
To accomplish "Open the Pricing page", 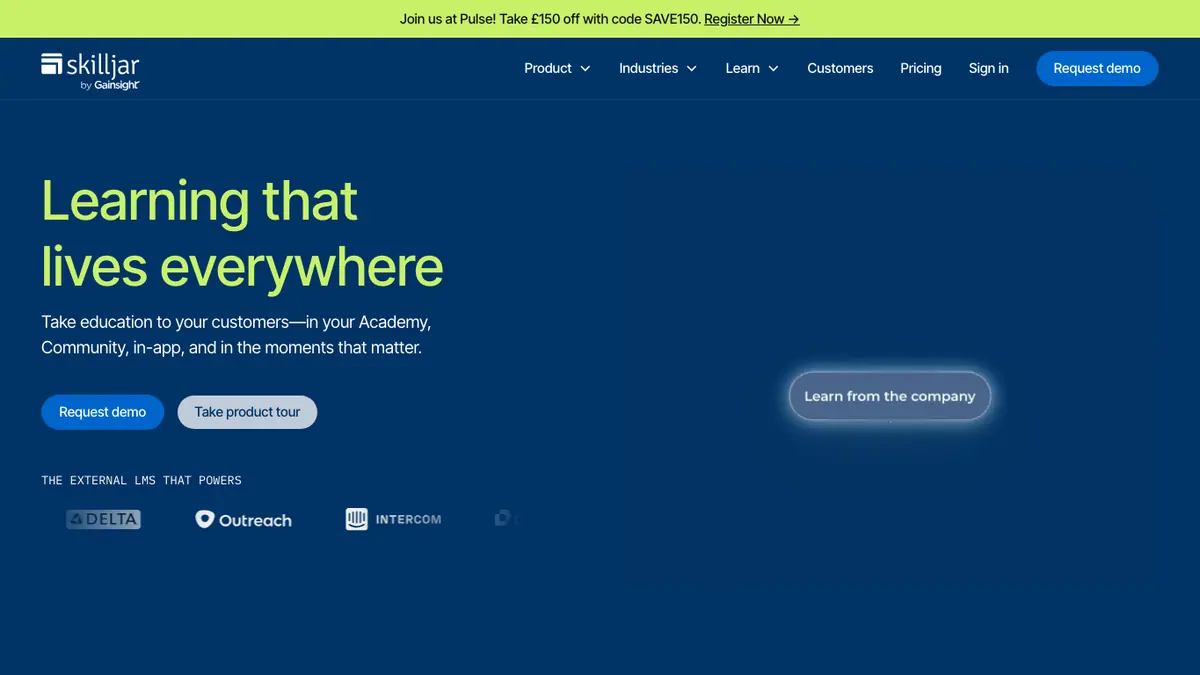I will tap(921, 68).
